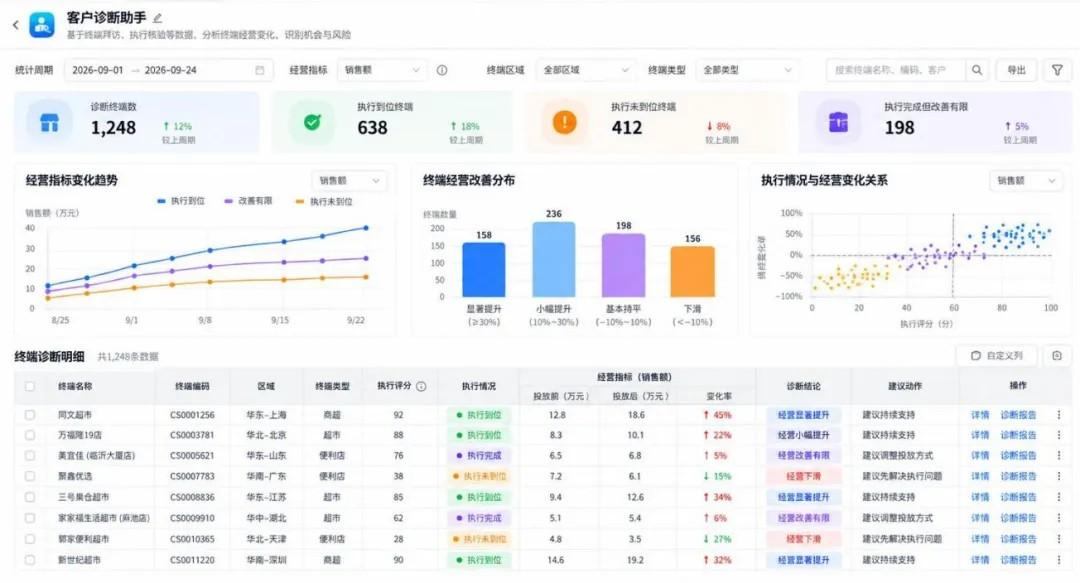This screenshot has height=583, width=1080.
Task: Click the 区域 column header
Action: pos(266,387)
